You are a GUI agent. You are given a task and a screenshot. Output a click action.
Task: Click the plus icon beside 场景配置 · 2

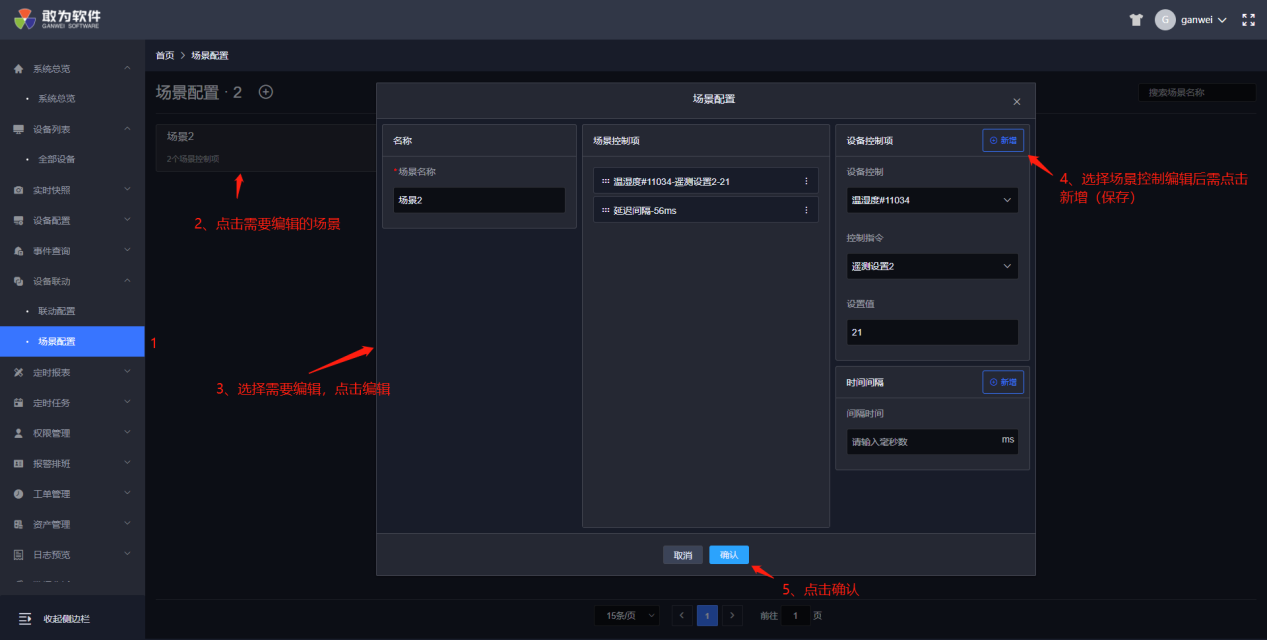pyautogui.click(x=266, y=92)
